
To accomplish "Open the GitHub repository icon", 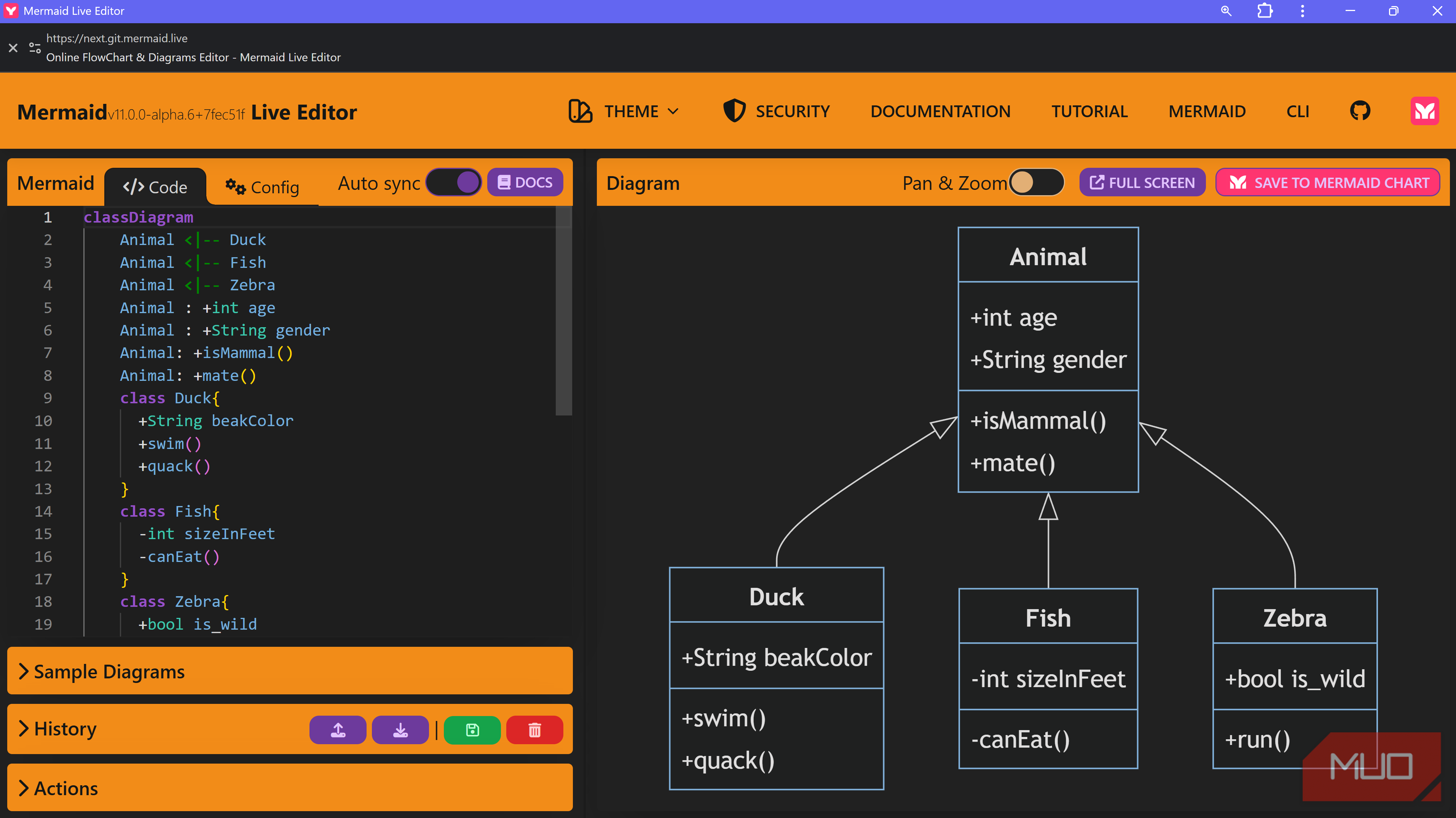I will tap(1360, 111).
